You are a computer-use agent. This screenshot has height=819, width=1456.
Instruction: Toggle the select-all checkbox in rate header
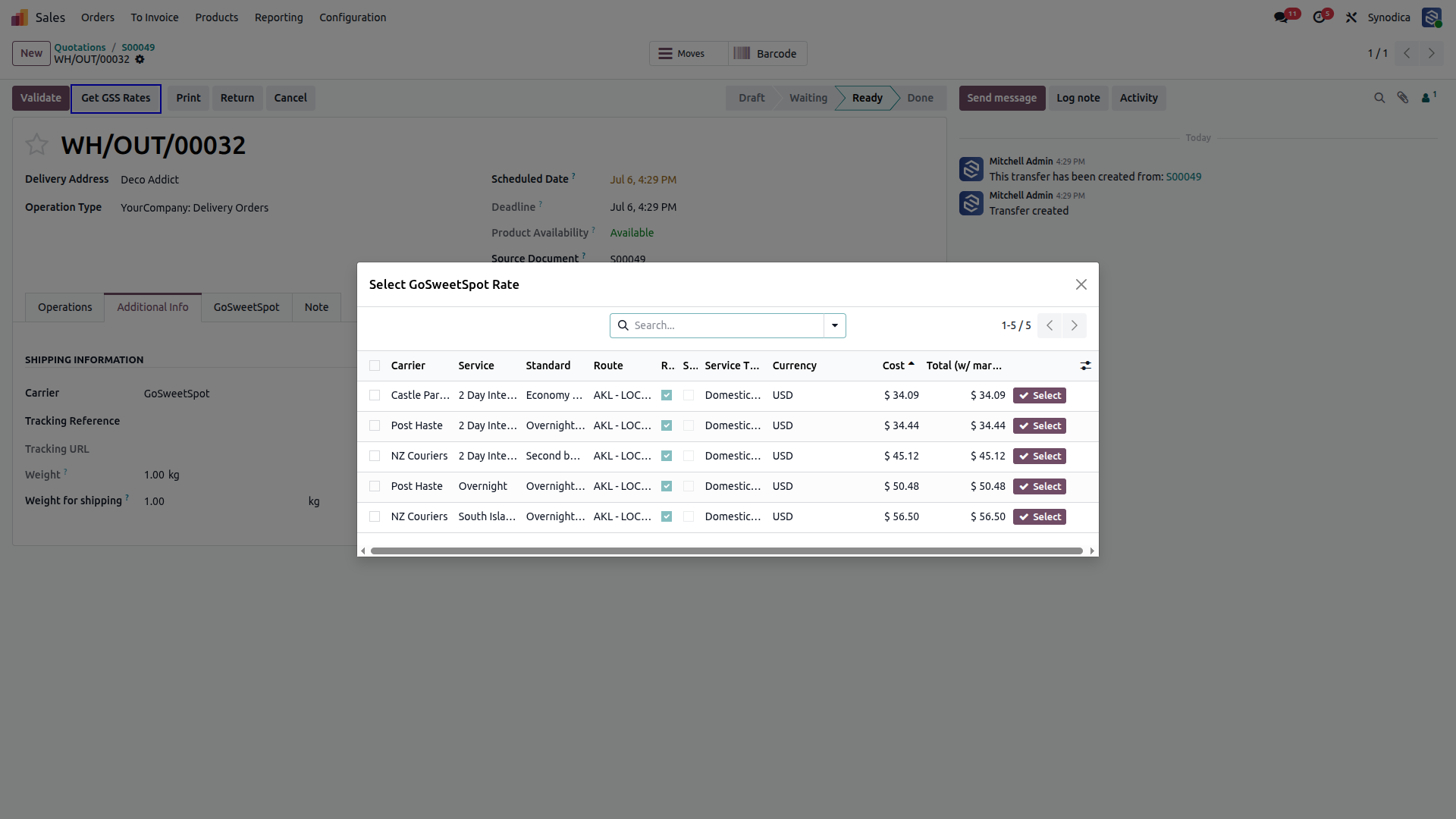coord(375,366)
